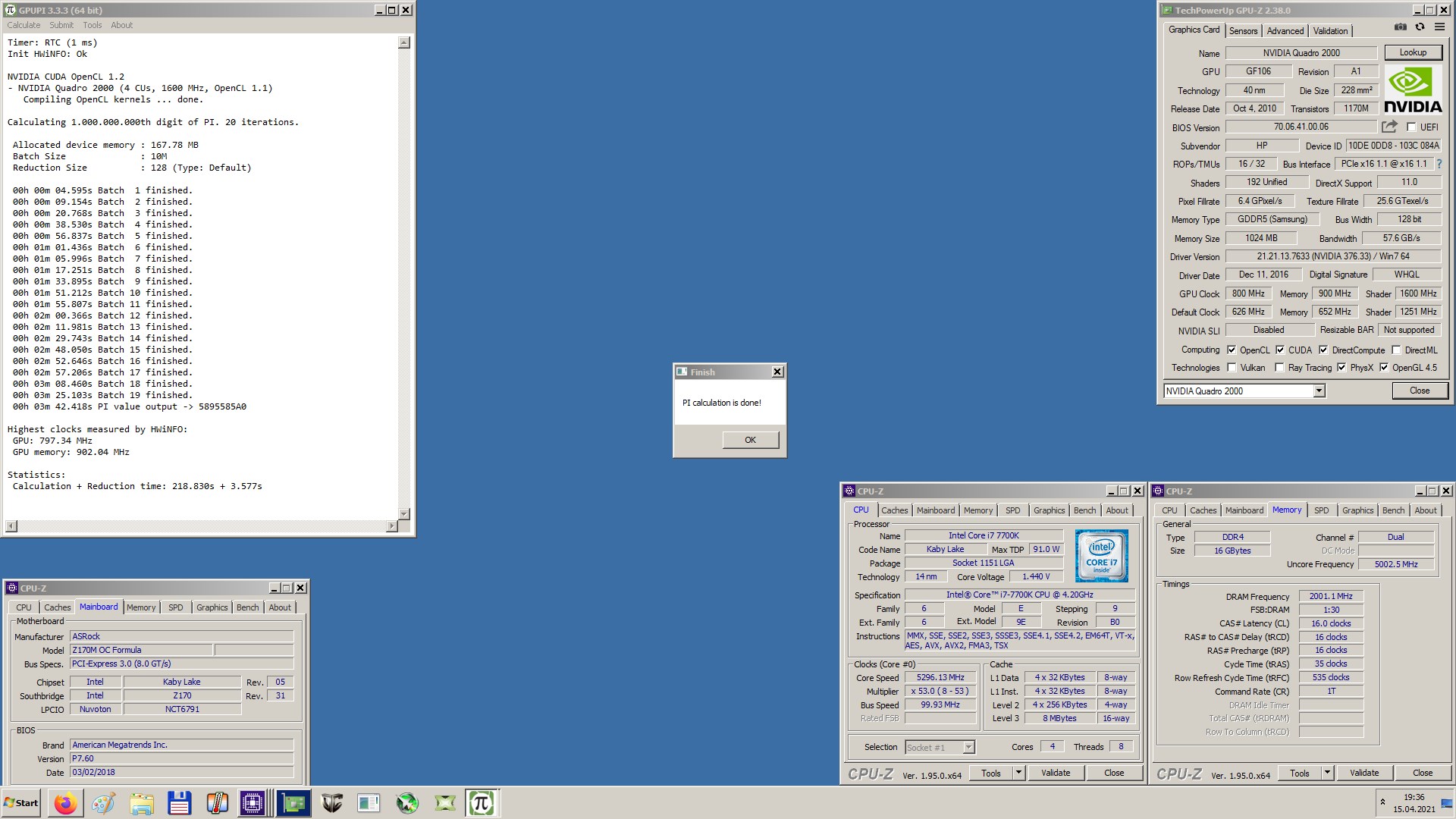
Task: Click the window-panel icon in the taskbar
Action: point(369,803)
